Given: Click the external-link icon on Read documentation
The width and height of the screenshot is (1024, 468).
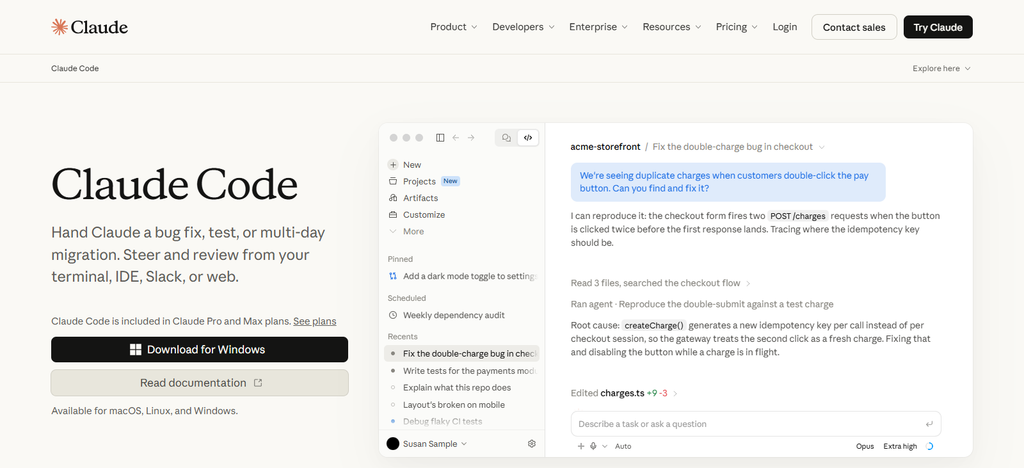Looking at the screenshot, I should click(258, 383).
